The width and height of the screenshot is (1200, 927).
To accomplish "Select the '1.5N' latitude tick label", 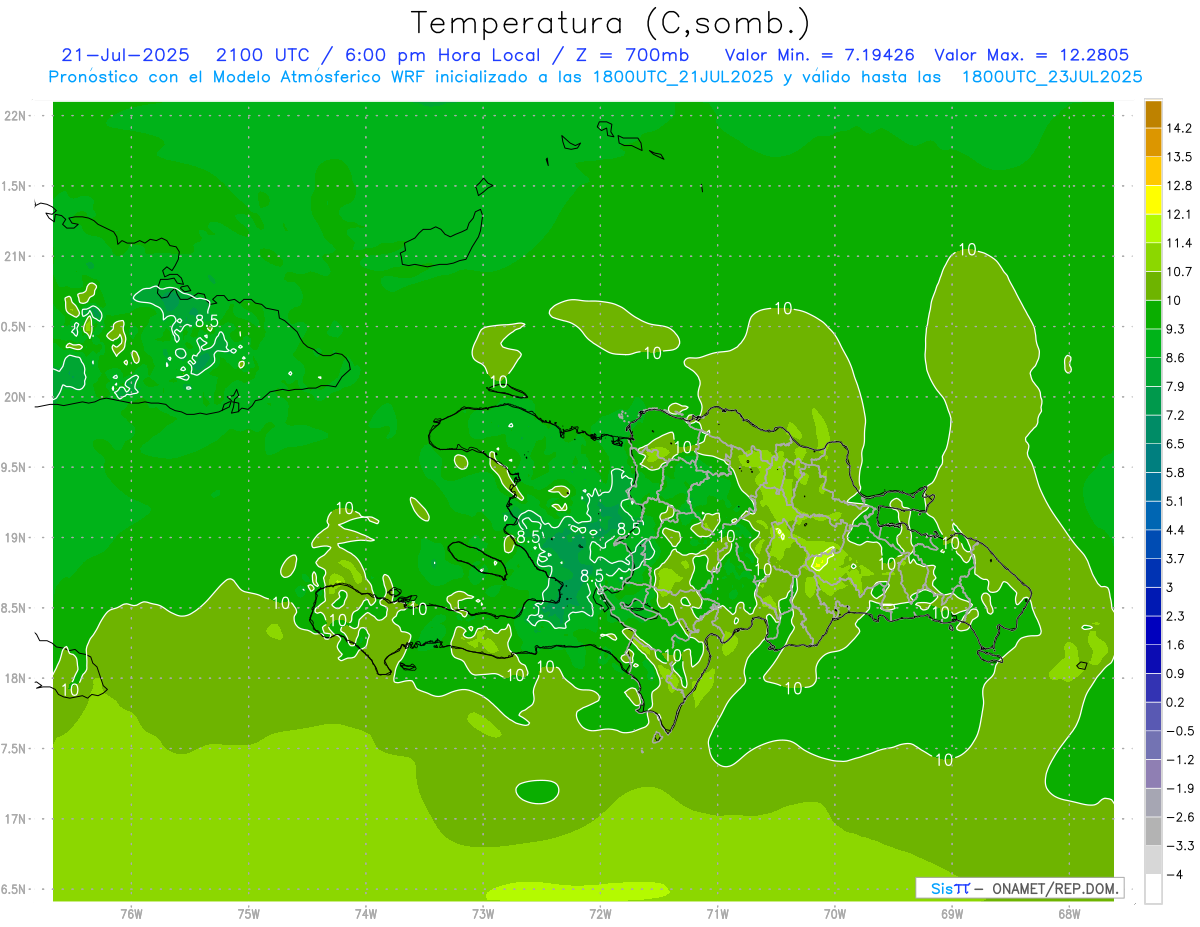I will pos(14,187).
